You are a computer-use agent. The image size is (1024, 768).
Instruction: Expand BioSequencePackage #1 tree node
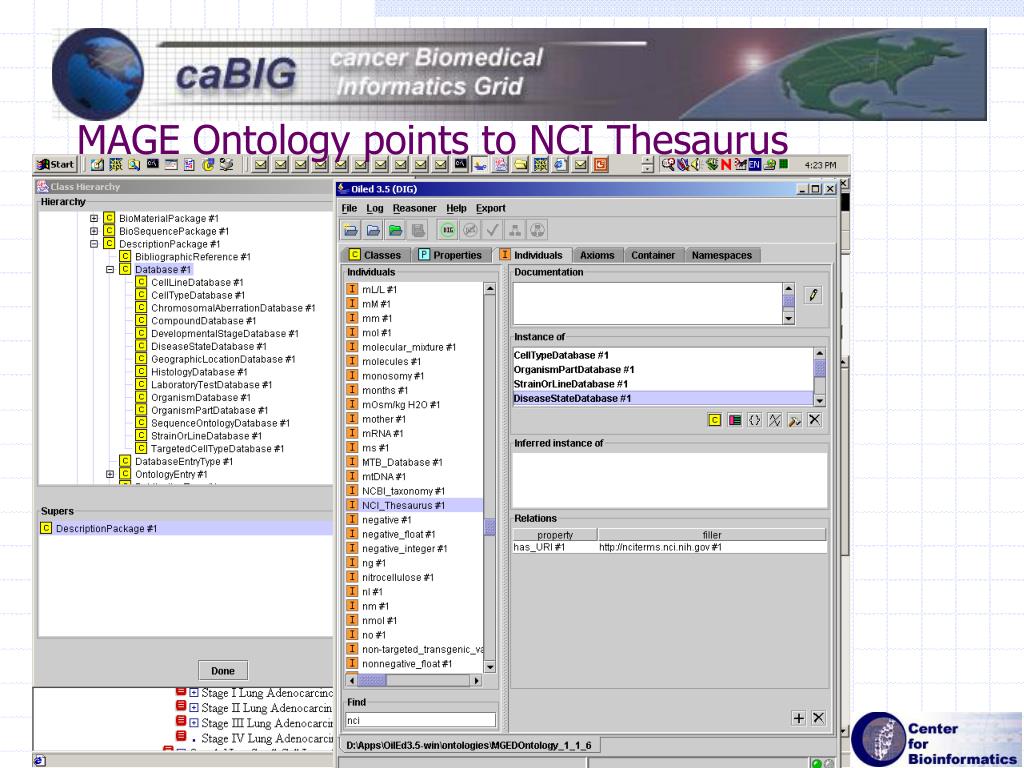[x=94, y=231]
